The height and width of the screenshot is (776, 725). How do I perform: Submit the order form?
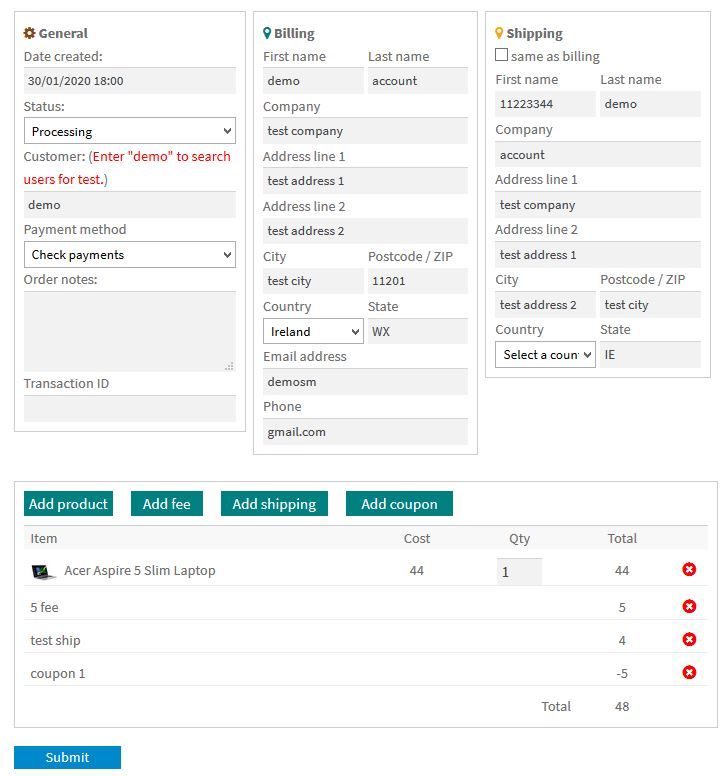67,757
